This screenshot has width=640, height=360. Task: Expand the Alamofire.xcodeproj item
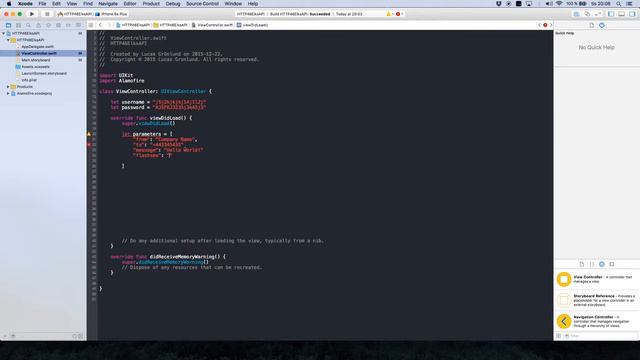point(8,93)
